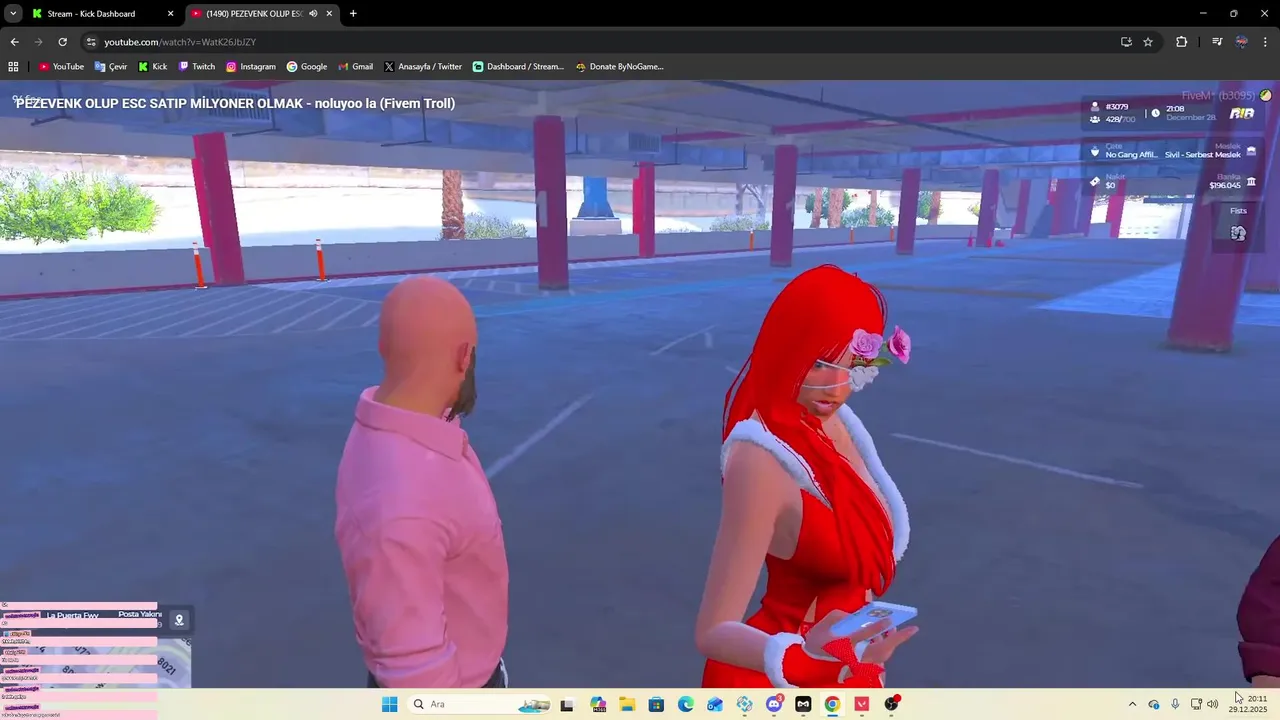
Task: Go back to the previous page
Action: 14,42
